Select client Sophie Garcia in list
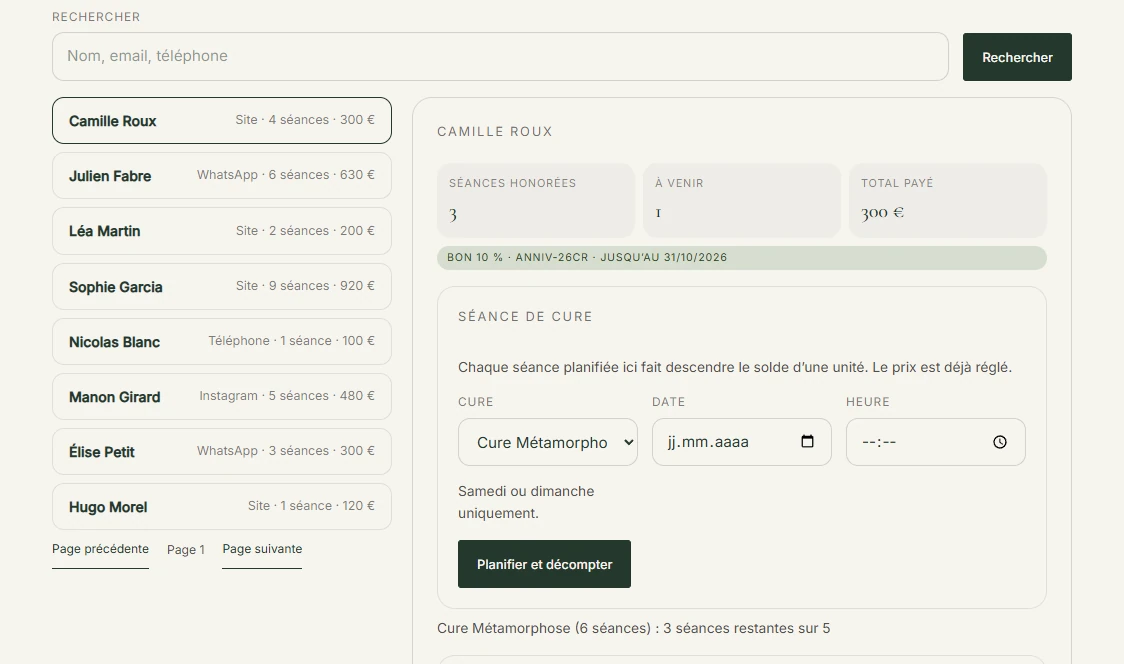The width and height of the screenshot is (1124, 664). click(222, 286)
